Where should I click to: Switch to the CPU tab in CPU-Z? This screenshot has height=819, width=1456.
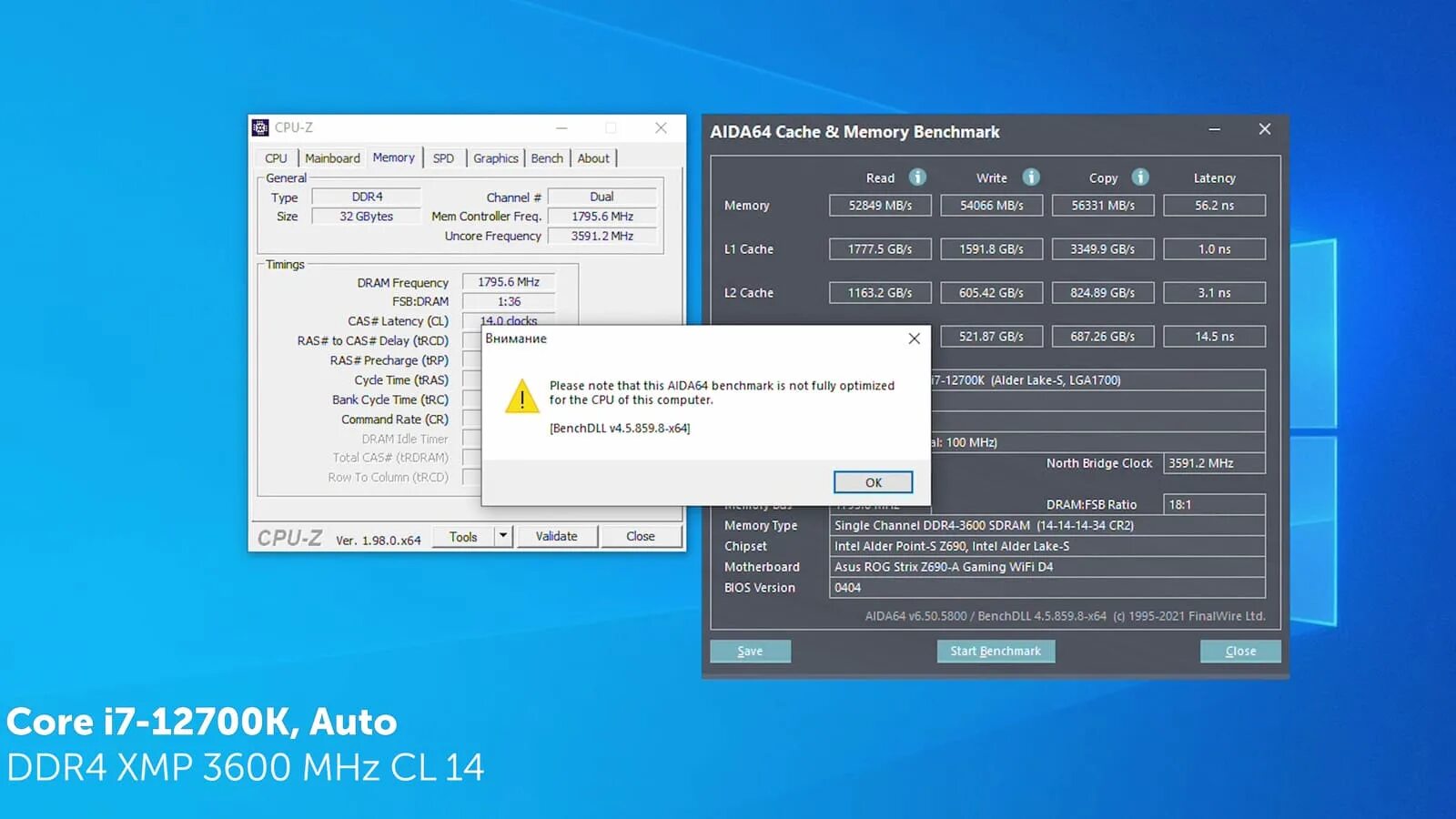276,158
